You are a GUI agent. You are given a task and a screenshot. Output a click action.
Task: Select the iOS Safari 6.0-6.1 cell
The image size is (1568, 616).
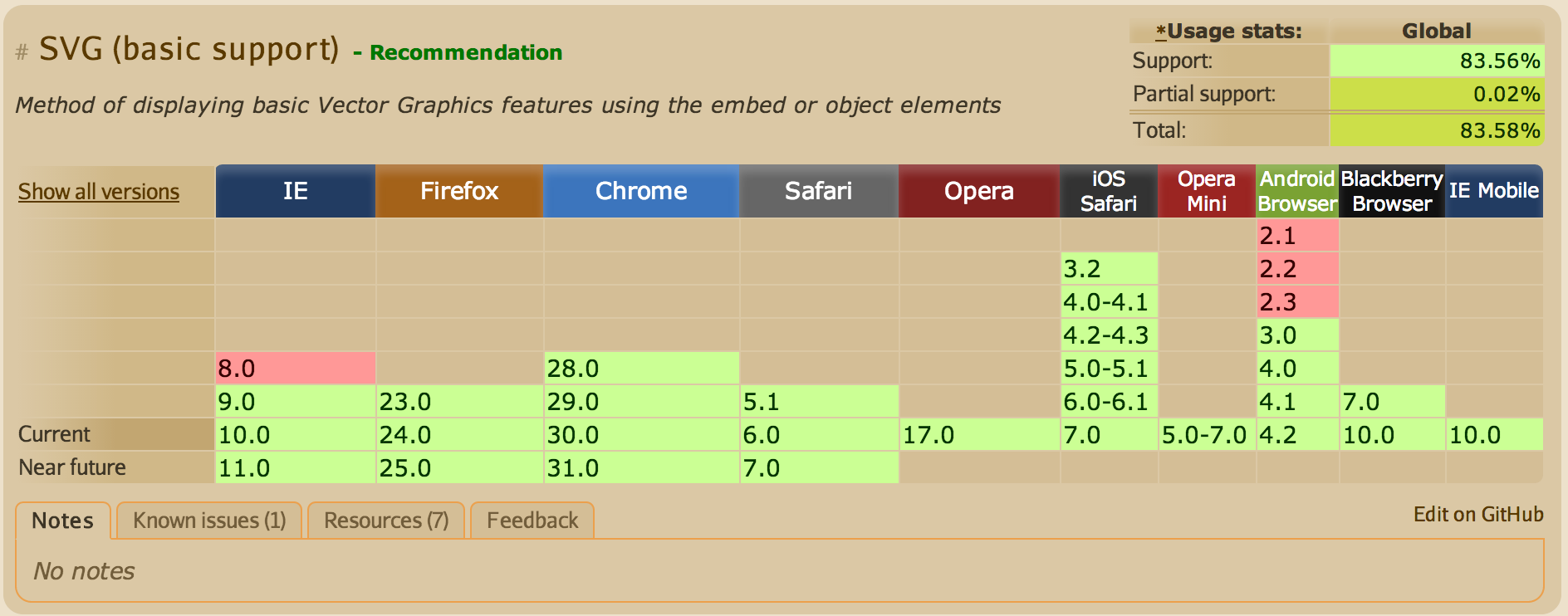pos(1109,401)
